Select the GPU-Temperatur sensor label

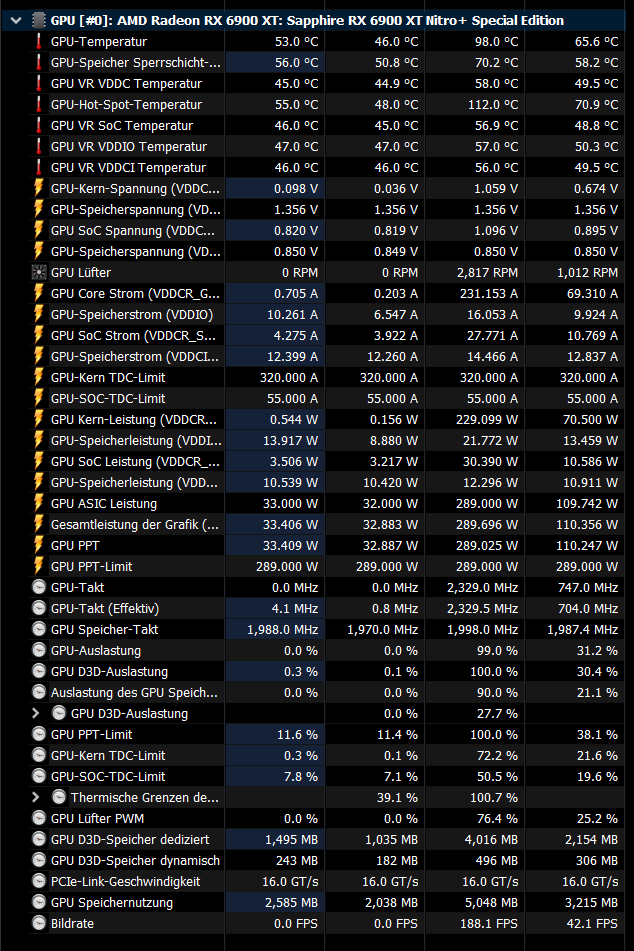pos(99,42)
